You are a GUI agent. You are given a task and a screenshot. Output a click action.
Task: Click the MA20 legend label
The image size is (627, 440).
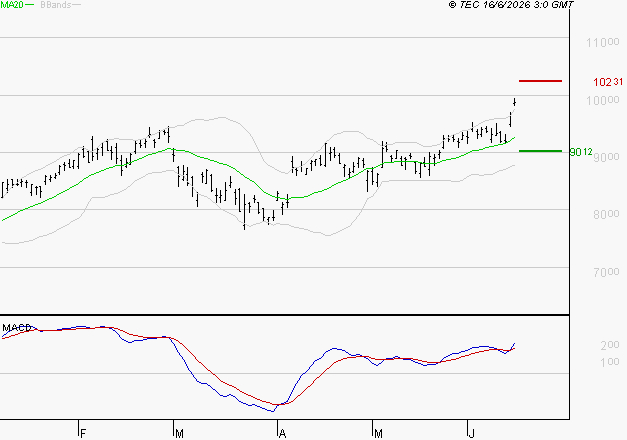[x=12, y=4]
